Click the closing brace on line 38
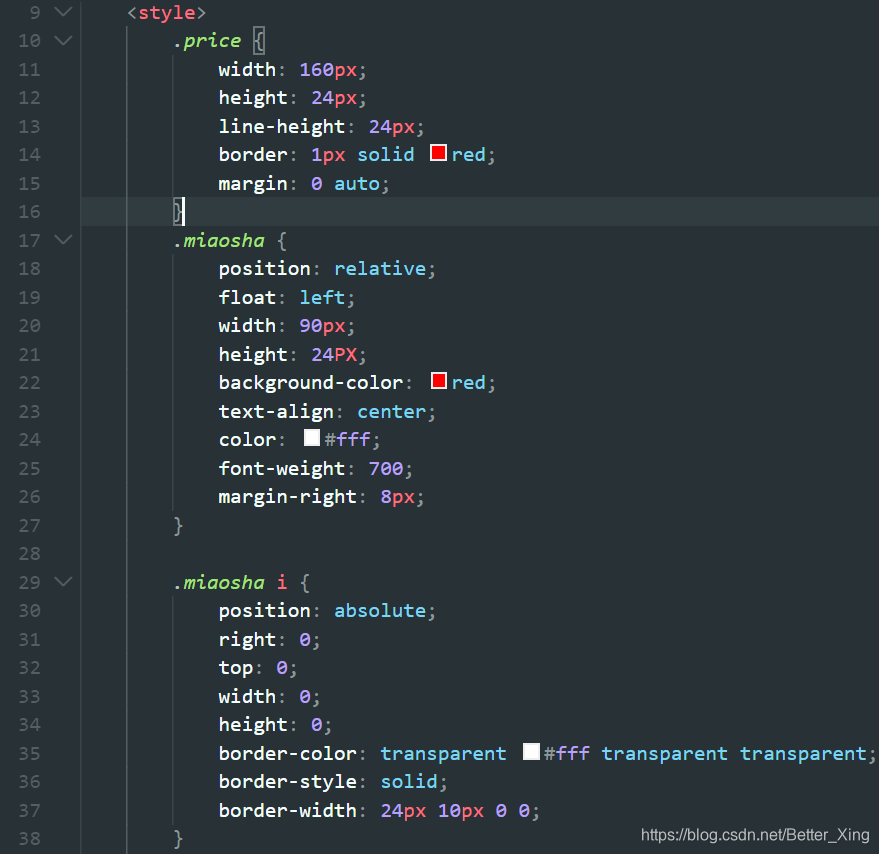 coord(178,839)
